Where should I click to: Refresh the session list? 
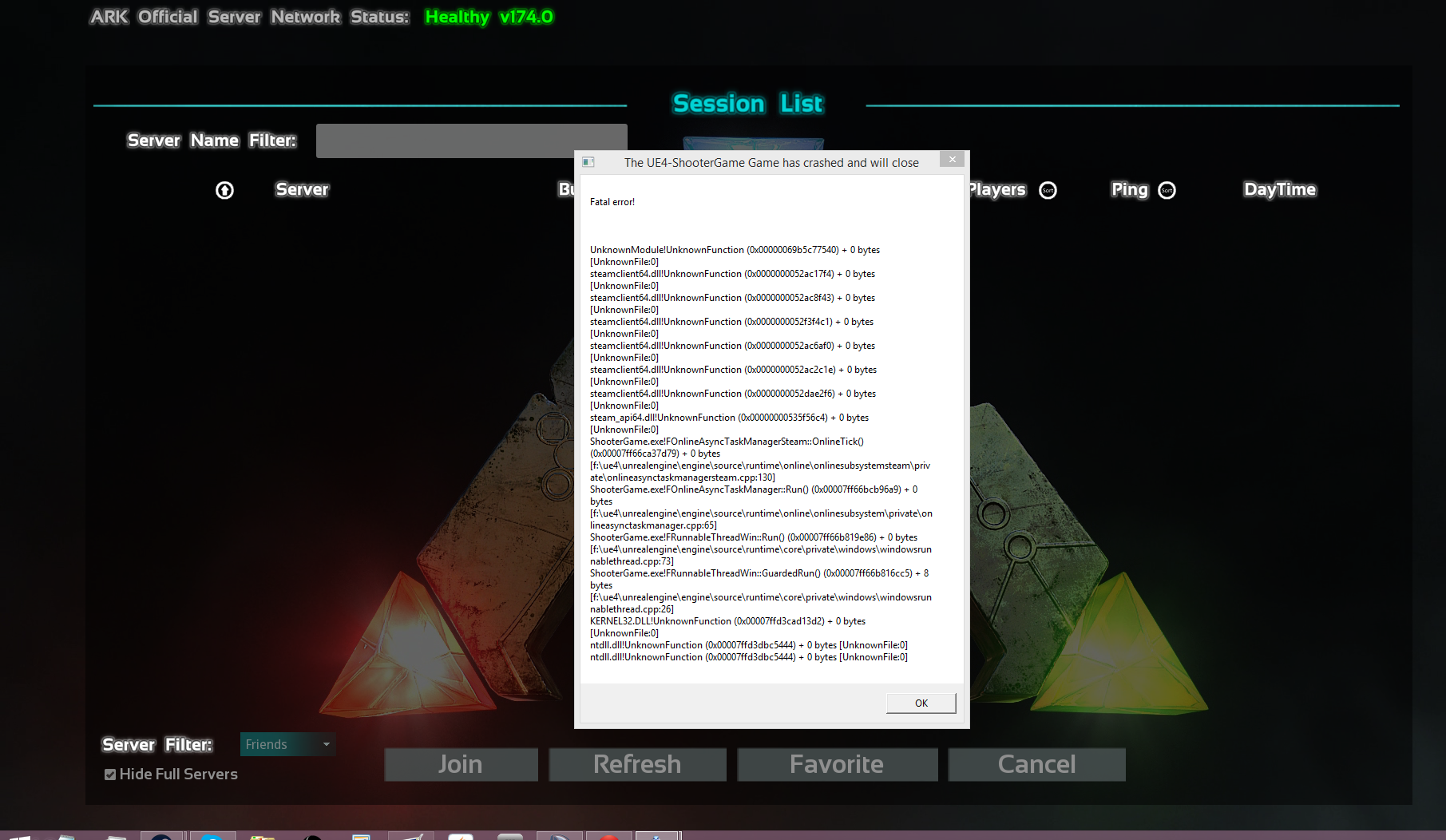point(637,764)
